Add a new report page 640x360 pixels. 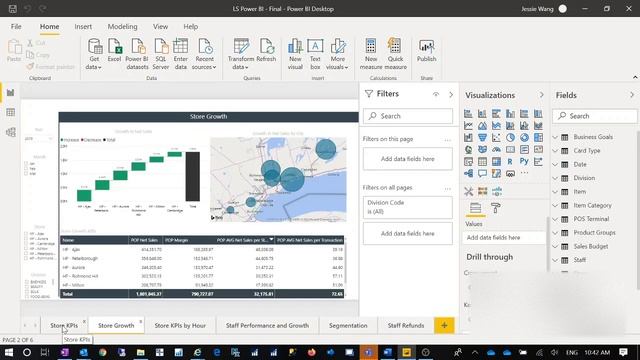point(444,325)
